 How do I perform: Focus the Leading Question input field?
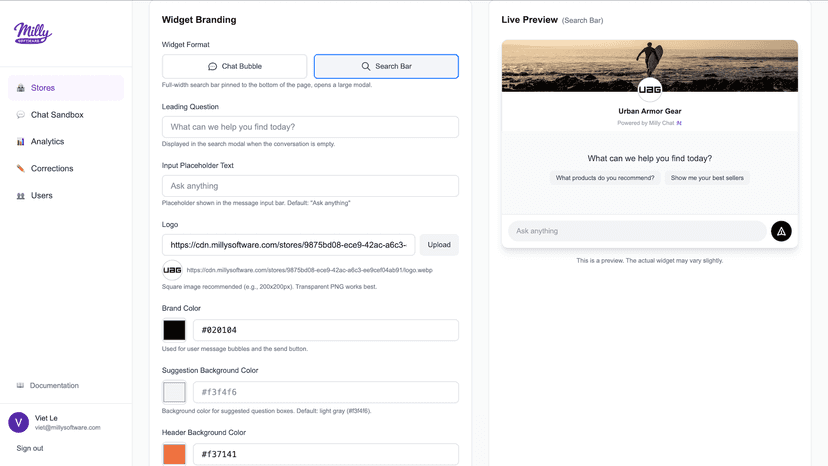point(310,127)
